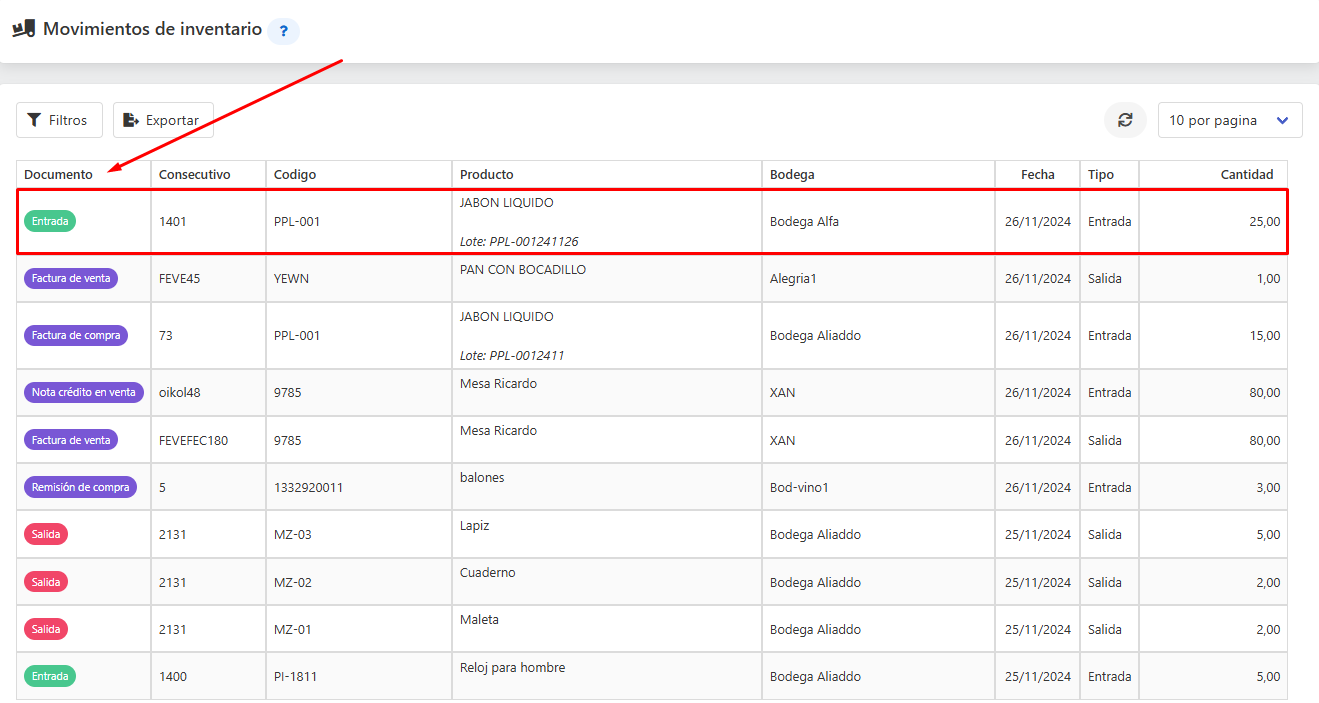Open the Filtros filter button
The height and width of the screenshot is (703, 1319).
coord(59,120)
